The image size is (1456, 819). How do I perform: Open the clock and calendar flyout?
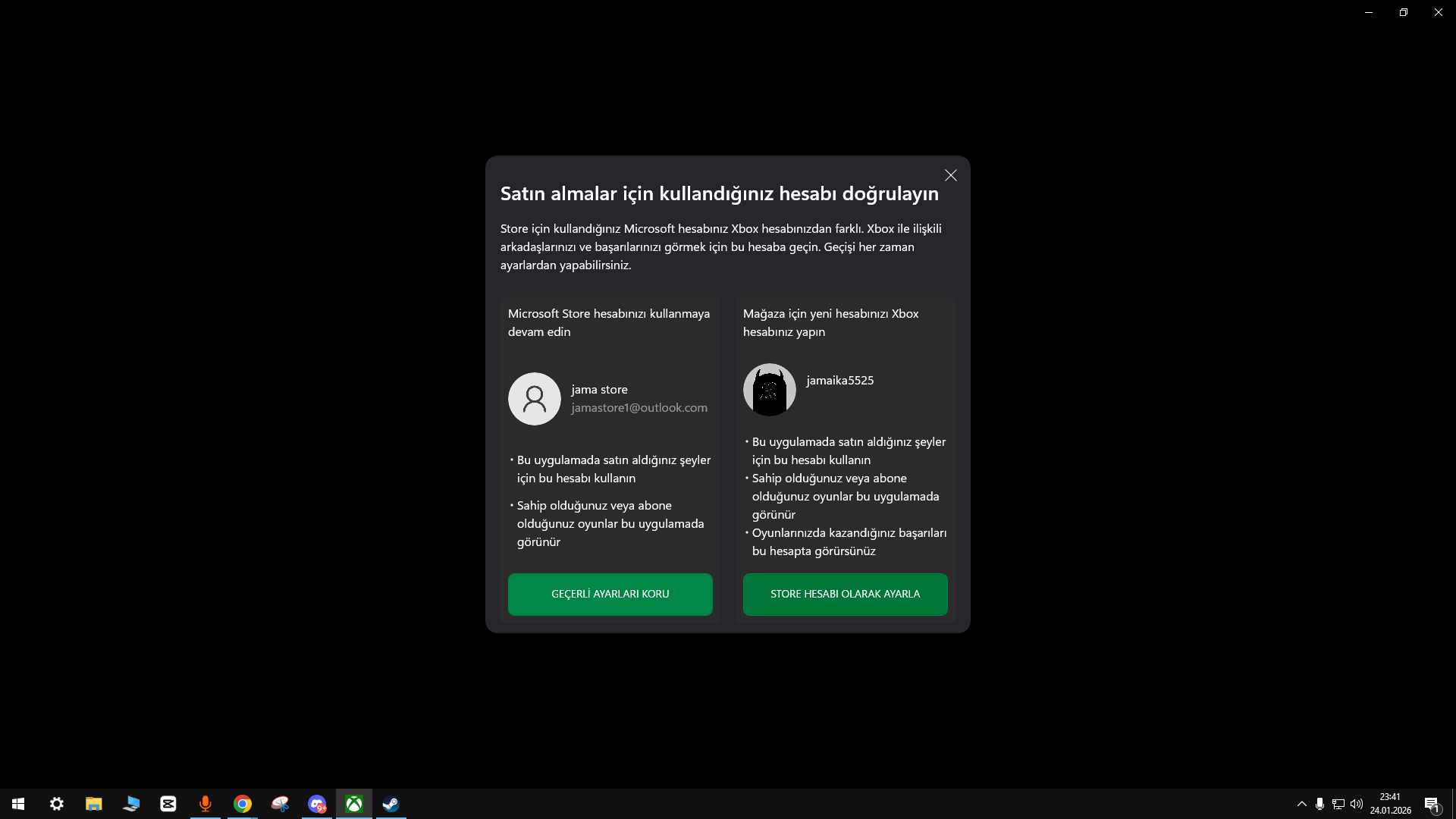pyautogui.click(x=1391, y=804)
